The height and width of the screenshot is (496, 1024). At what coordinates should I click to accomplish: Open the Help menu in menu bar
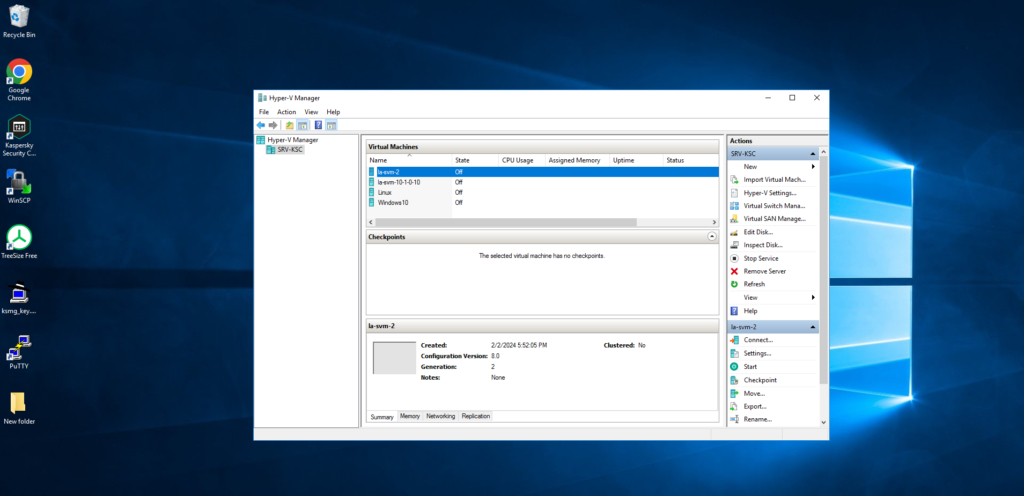[x=333, y=112]
